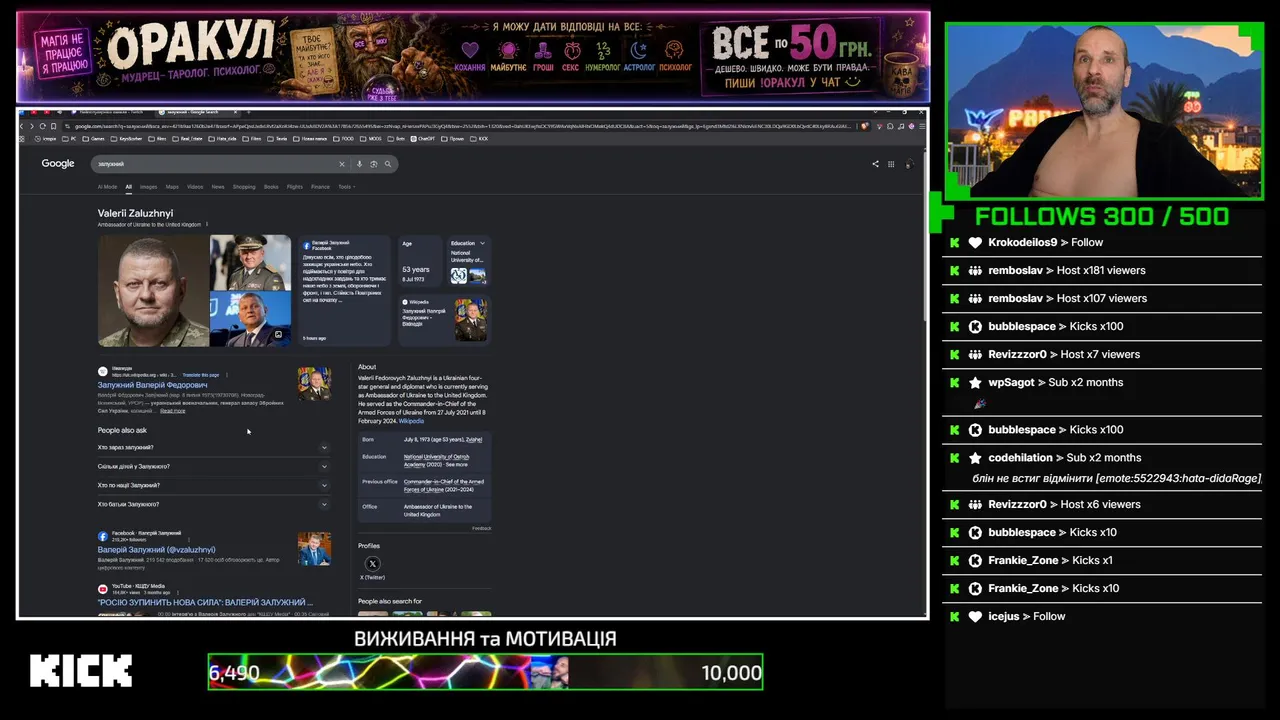This screenshot has height=720, width=1280.
Task: Click the Feedback link under the panel
Action: (482, 528)
